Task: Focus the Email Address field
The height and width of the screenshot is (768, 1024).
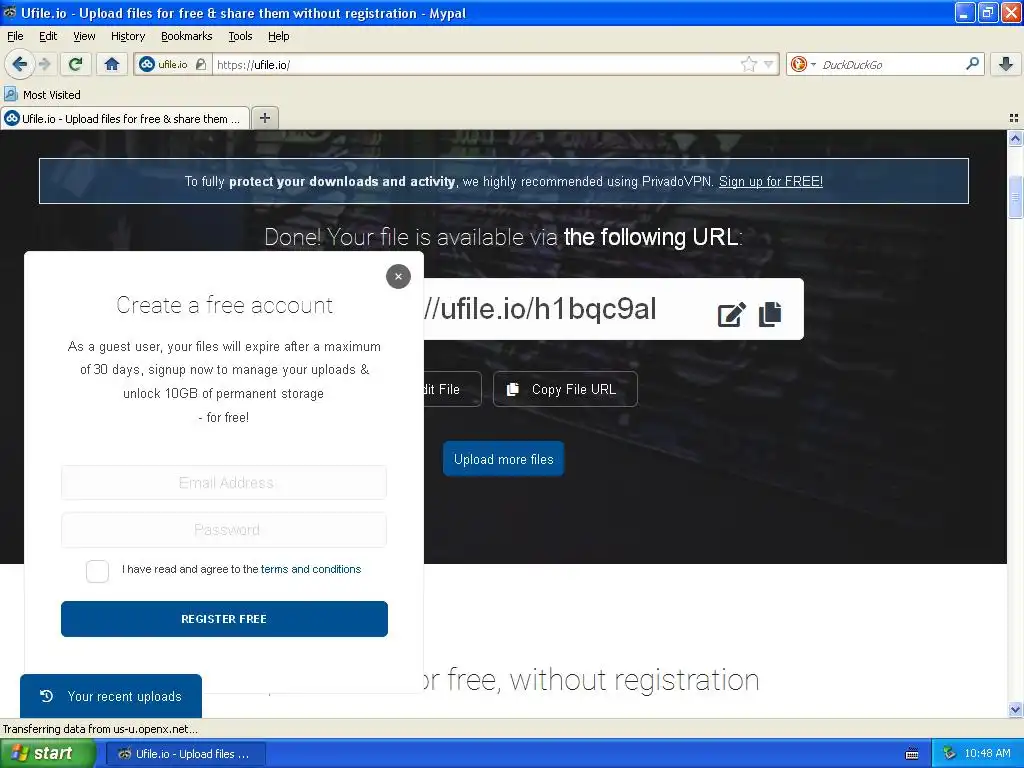Action: click(x=224, y=483)
